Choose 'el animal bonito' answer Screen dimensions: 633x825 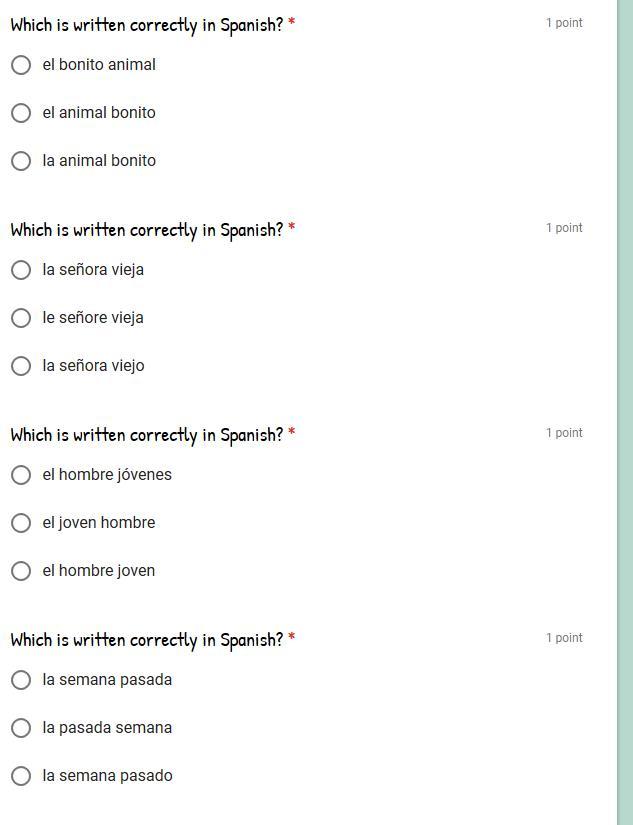[x=21, y=113]
